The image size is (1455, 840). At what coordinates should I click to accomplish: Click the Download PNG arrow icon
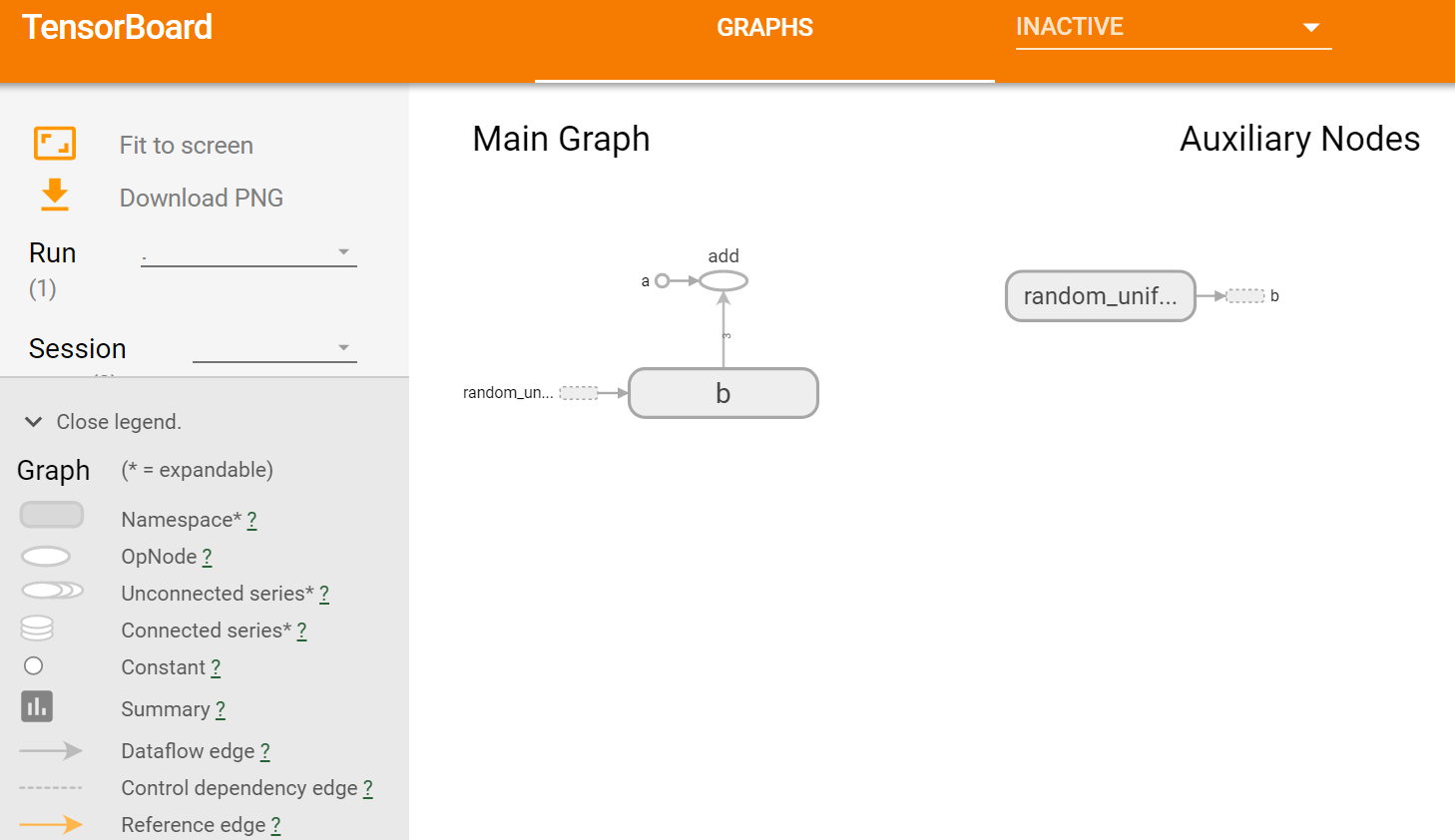pyautogui.click(x=55, y=196)
